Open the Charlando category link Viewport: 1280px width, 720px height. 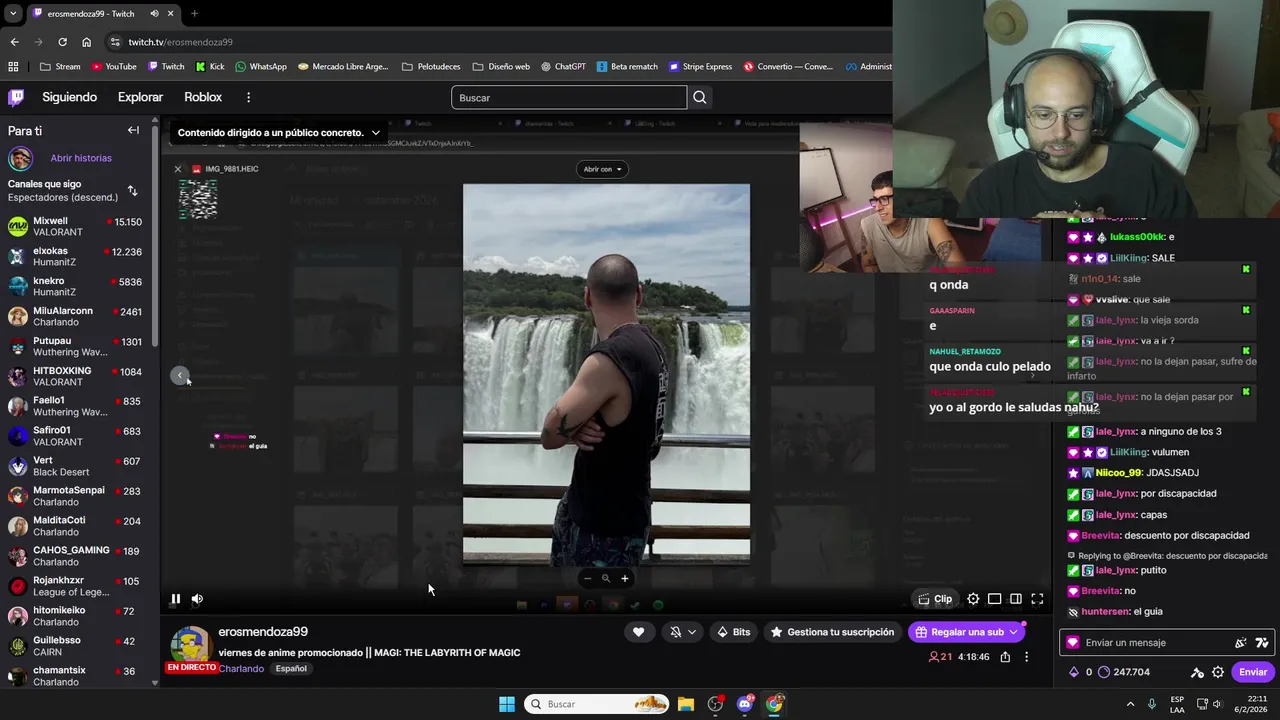(241, 669)
